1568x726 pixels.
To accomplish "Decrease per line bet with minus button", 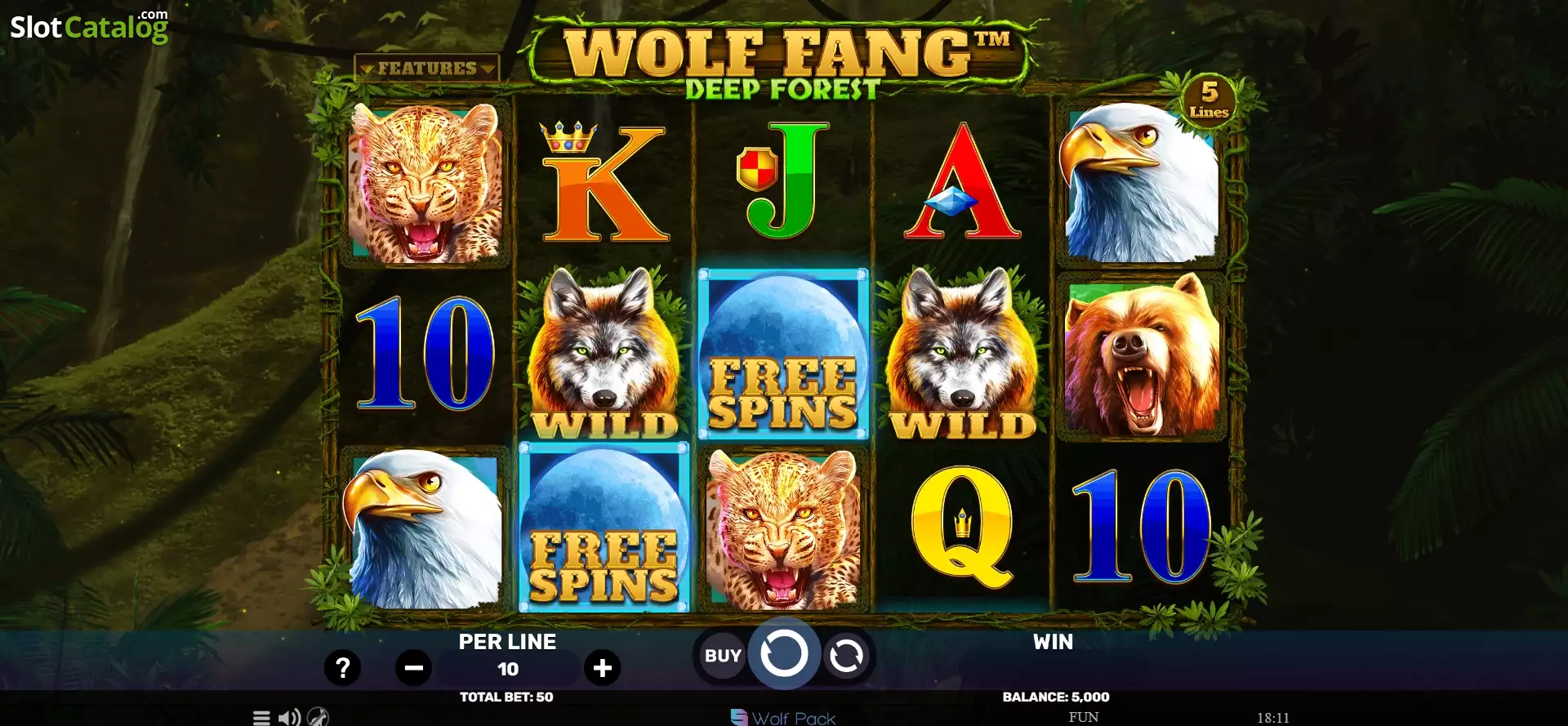I will [x=414, y=668].
